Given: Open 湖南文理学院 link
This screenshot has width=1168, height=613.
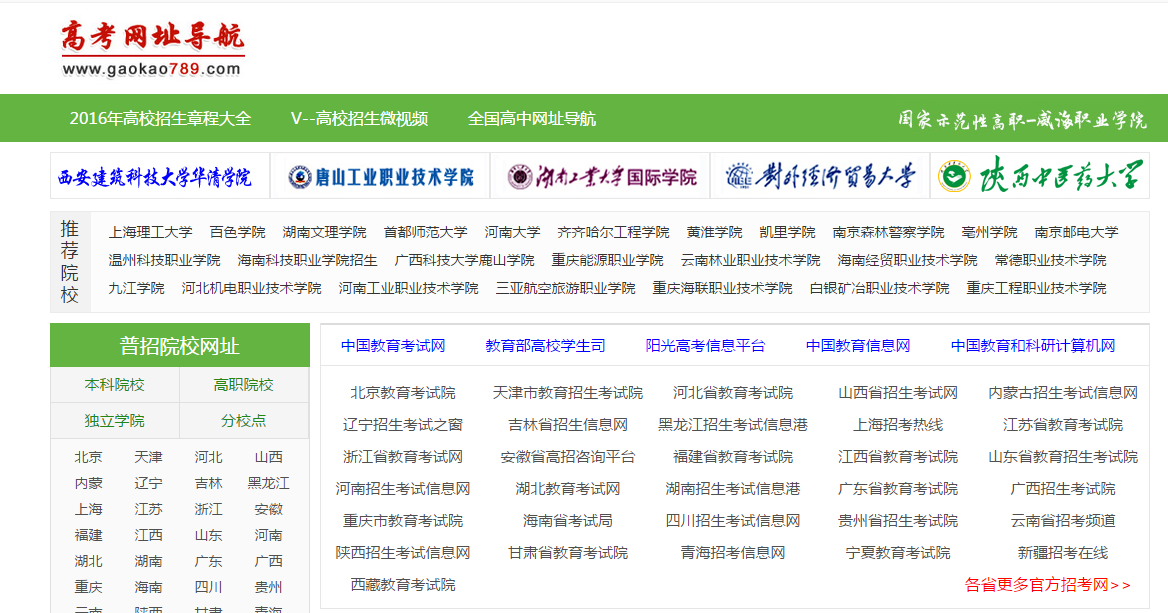Looking at the screenshot, I should tap(325, 232).
